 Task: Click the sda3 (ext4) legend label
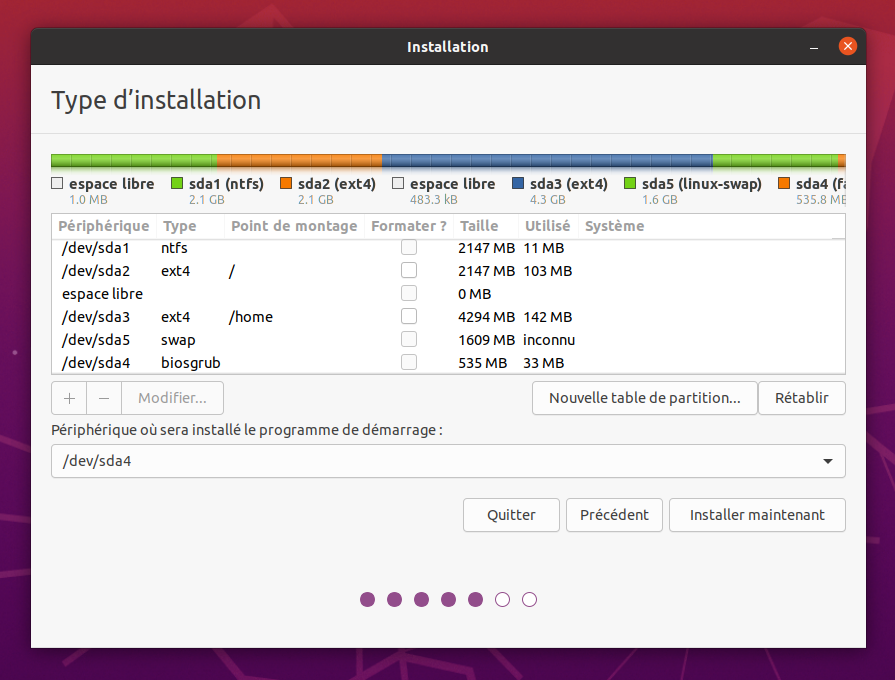pos(569,184)
